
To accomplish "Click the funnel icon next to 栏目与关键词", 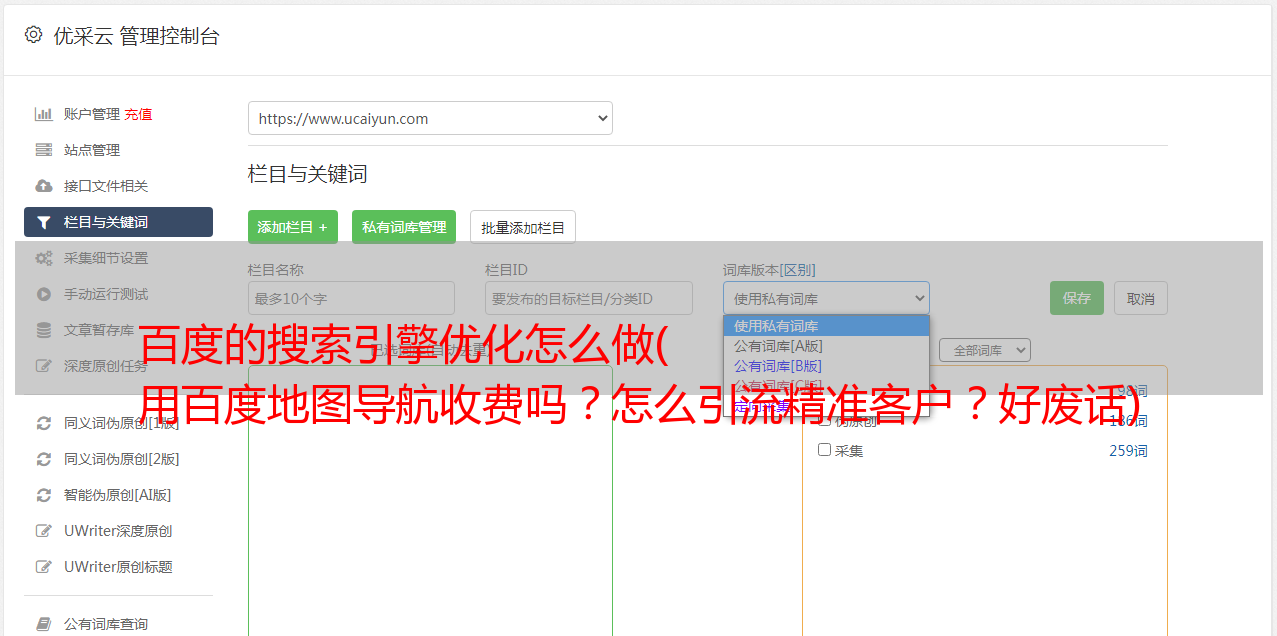I will [43, 222].
